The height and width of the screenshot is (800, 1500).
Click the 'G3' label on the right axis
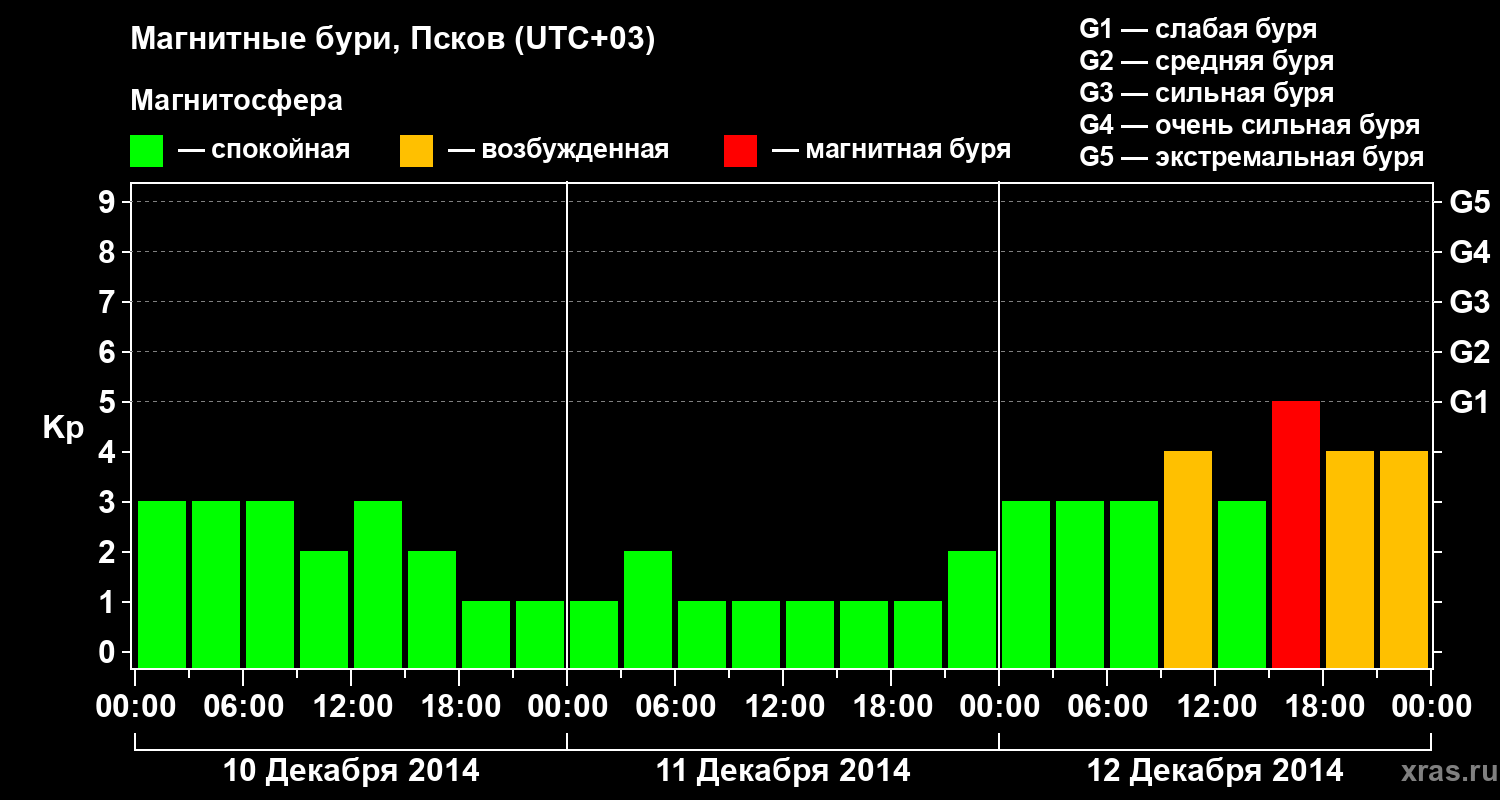pos(1469,302)
